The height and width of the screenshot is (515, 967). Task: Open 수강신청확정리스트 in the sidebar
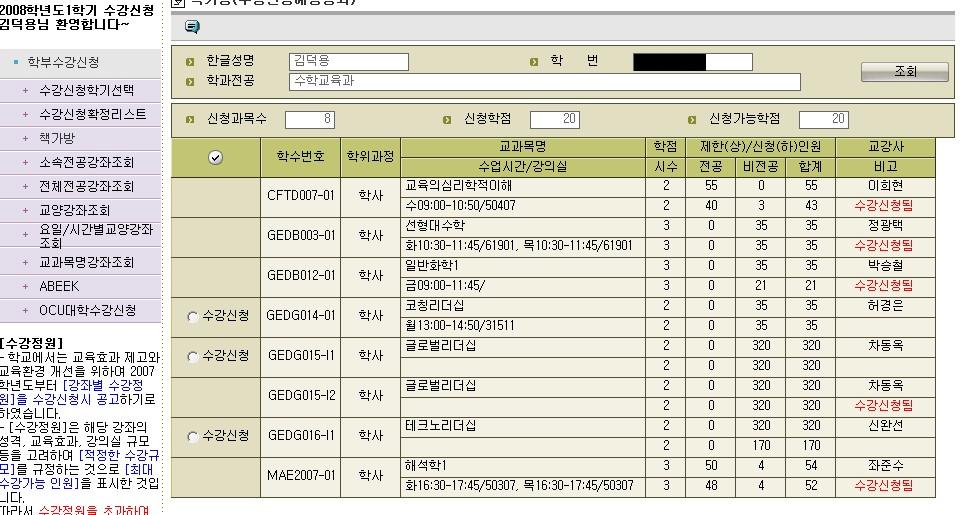93,114
